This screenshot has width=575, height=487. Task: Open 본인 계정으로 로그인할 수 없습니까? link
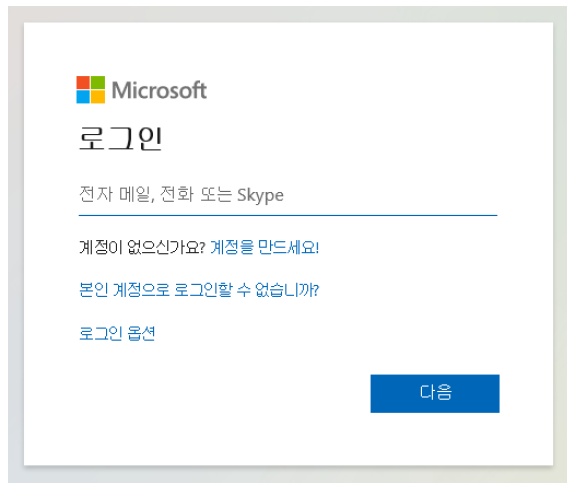199,290
